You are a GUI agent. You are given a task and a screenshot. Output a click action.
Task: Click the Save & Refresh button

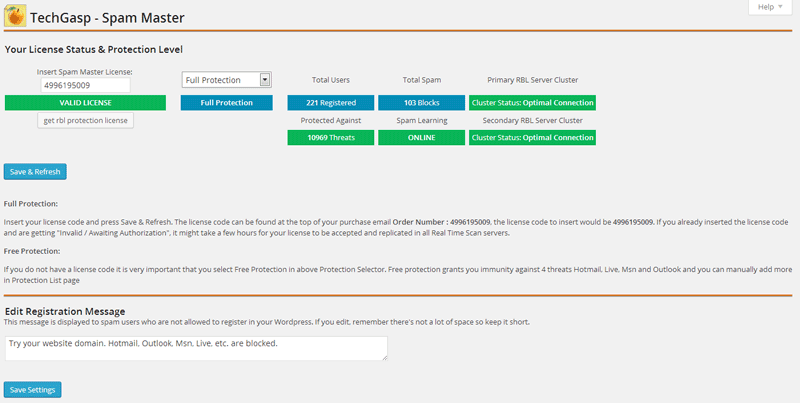35,172
